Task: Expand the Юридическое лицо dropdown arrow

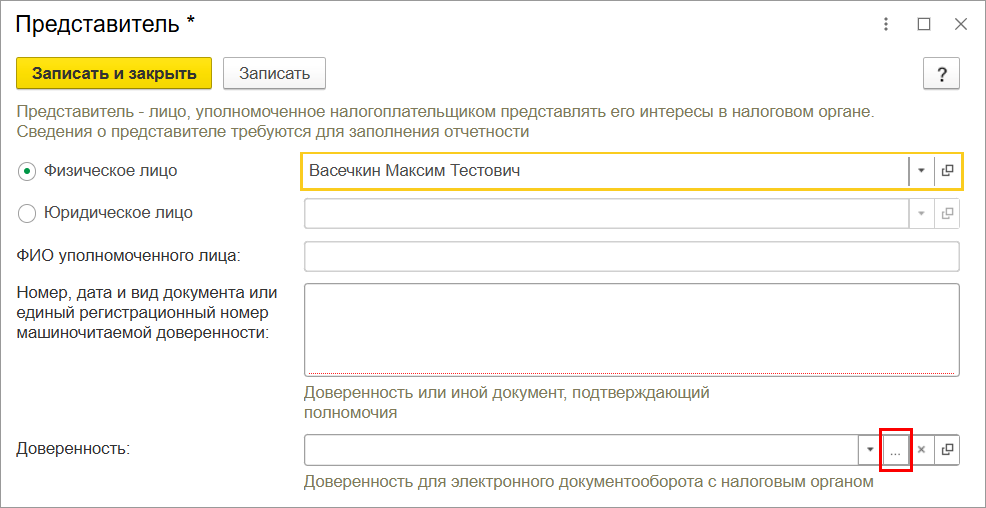Action: click(x=921, y=213)
